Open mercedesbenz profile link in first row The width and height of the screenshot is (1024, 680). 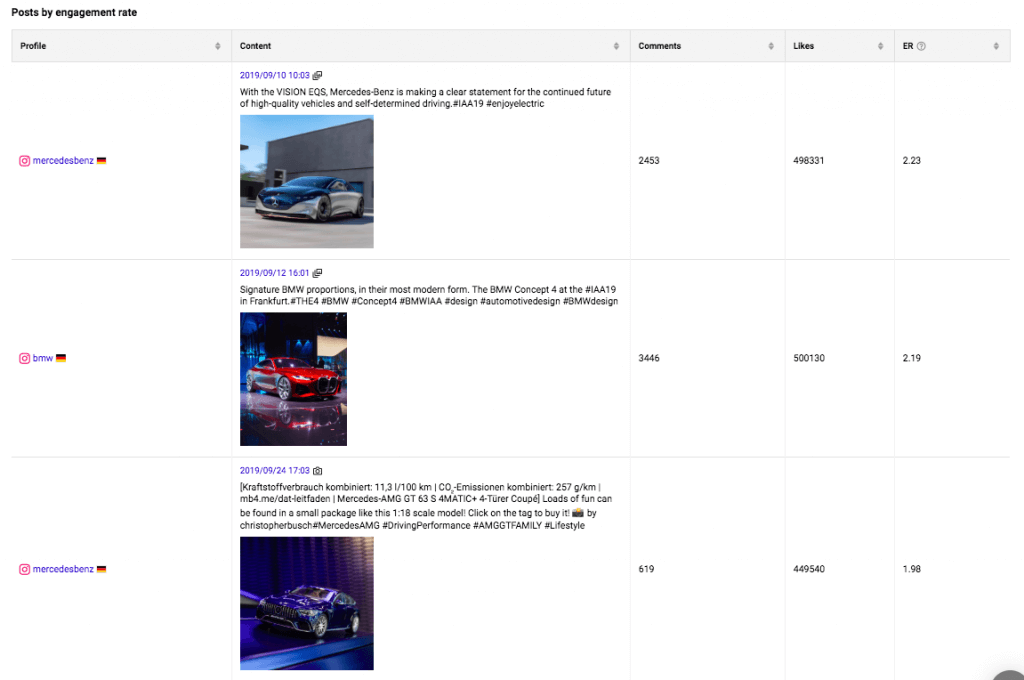[x=63, y=161]
